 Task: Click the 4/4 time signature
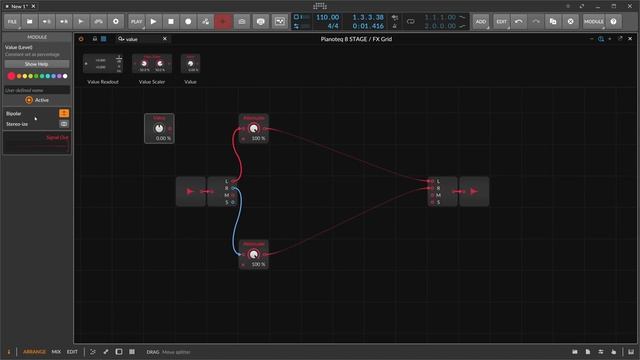pos(333,26)
